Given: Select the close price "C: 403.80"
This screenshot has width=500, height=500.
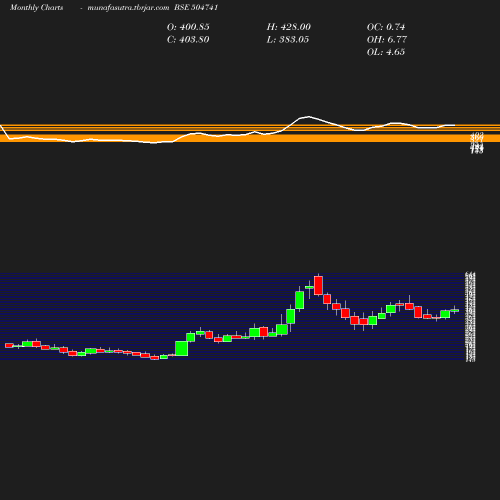Looking at the screenshot, I should click(188, 40).
